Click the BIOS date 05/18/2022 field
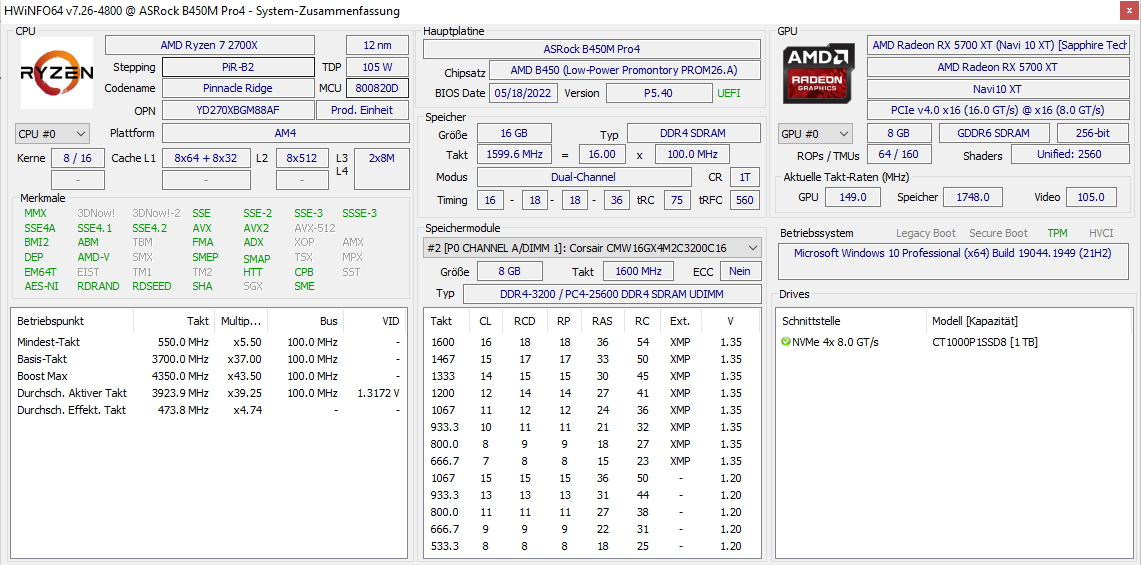This screenshot has height=565, width=1141. 525,93
